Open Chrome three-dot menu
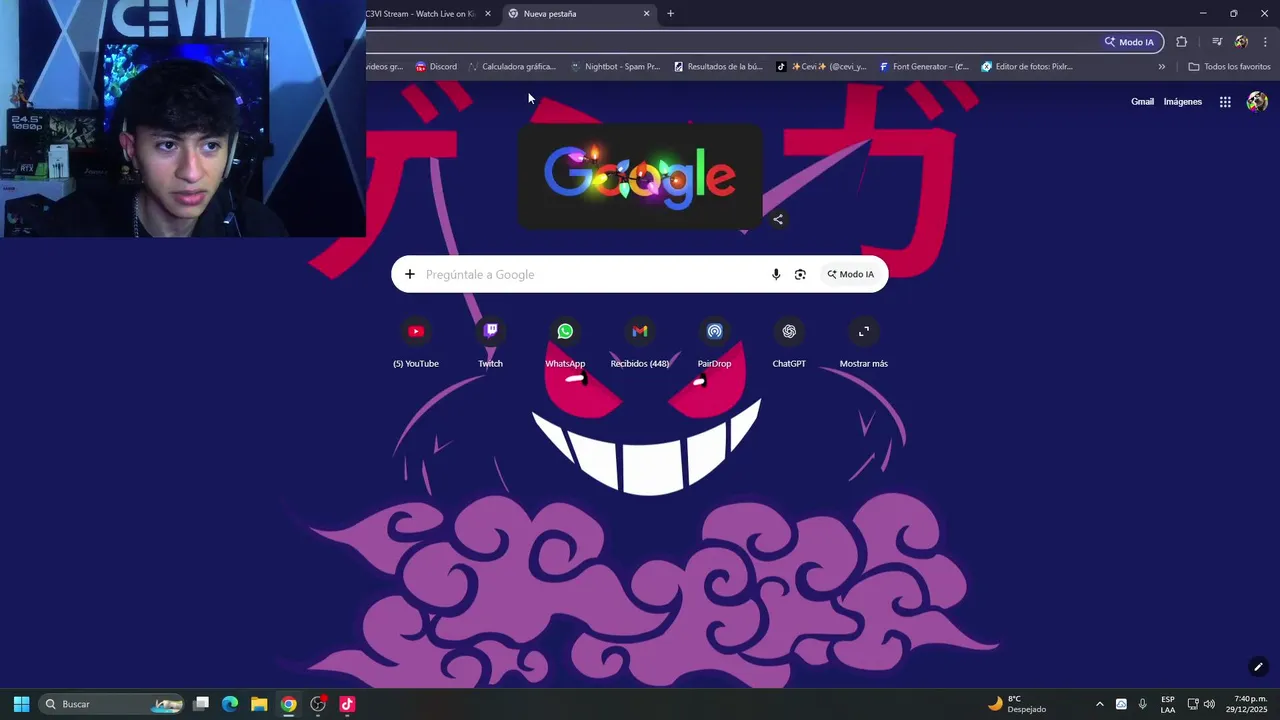The image size is (1280, 720). 1265,42
